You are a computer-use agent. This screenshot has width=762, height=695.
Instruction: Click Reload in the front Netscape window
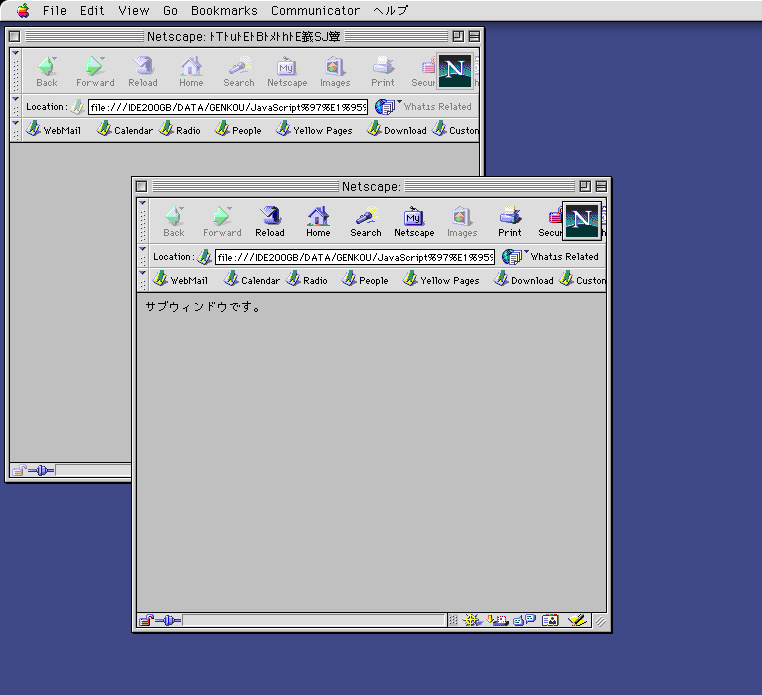[x=269, y=221]
